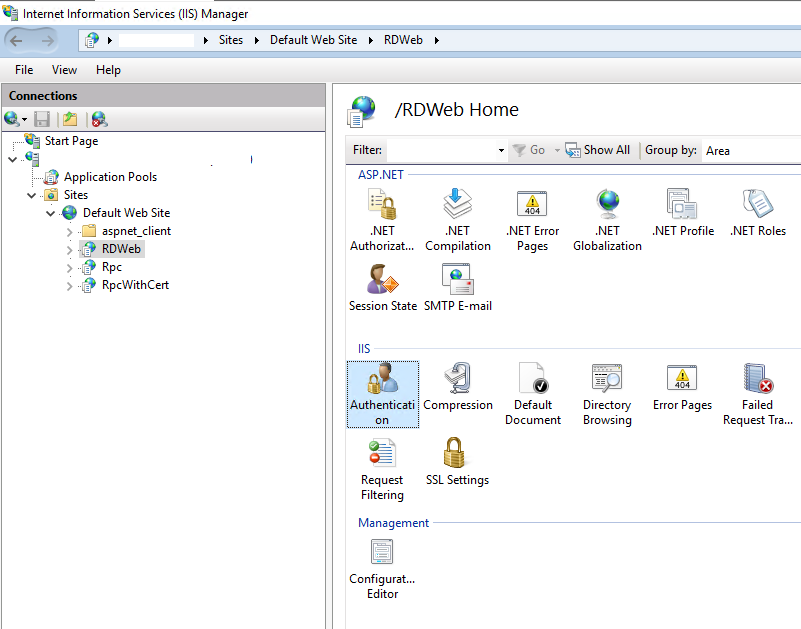Open the .NET Roles feature

coord(758,214)
